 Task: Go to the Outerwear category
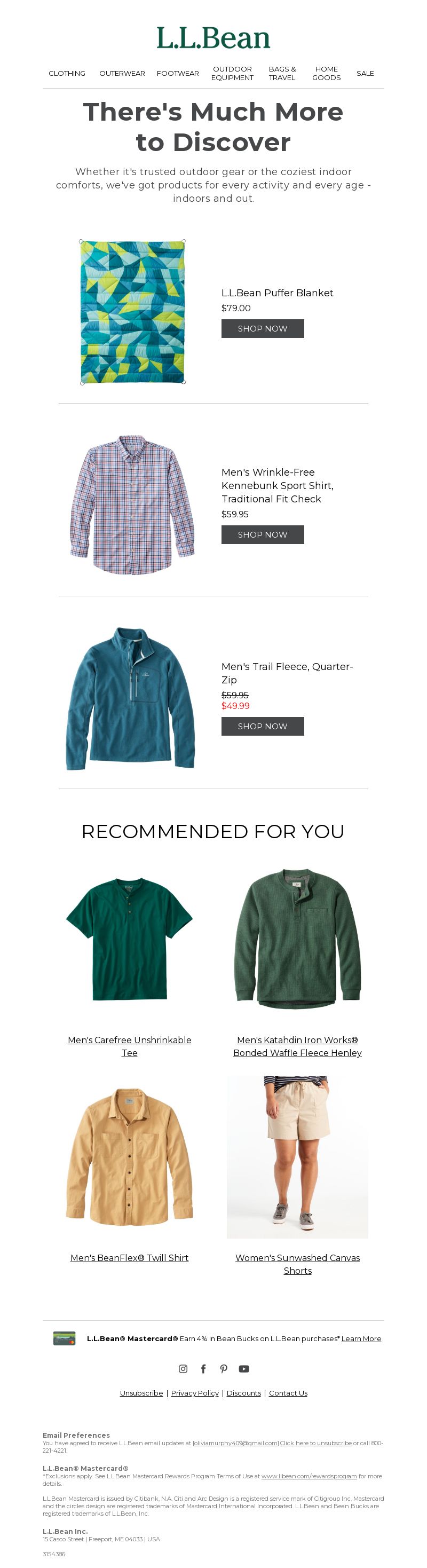(122, 73)
